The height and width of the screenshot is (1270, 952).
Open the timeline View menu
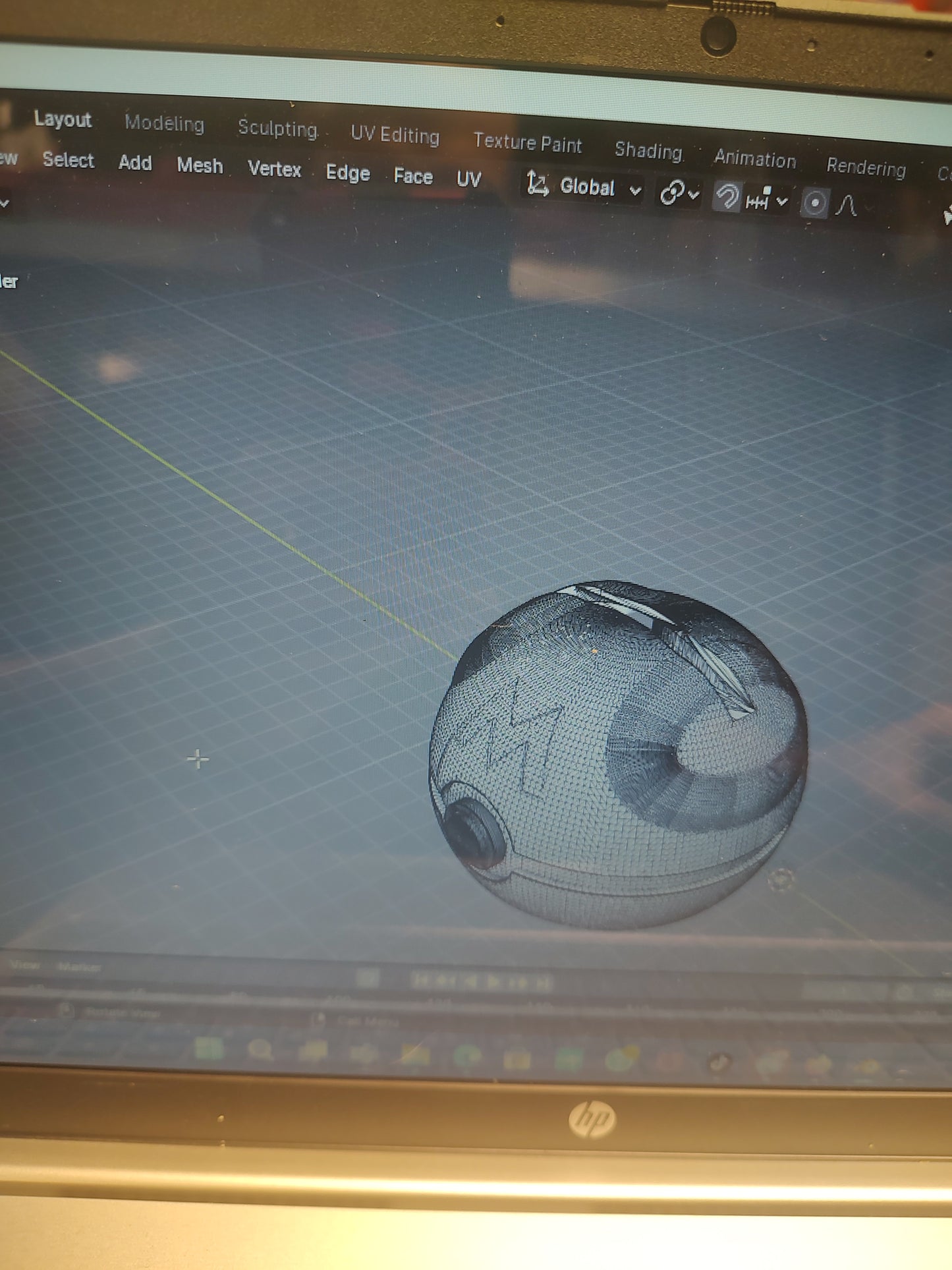25,966
